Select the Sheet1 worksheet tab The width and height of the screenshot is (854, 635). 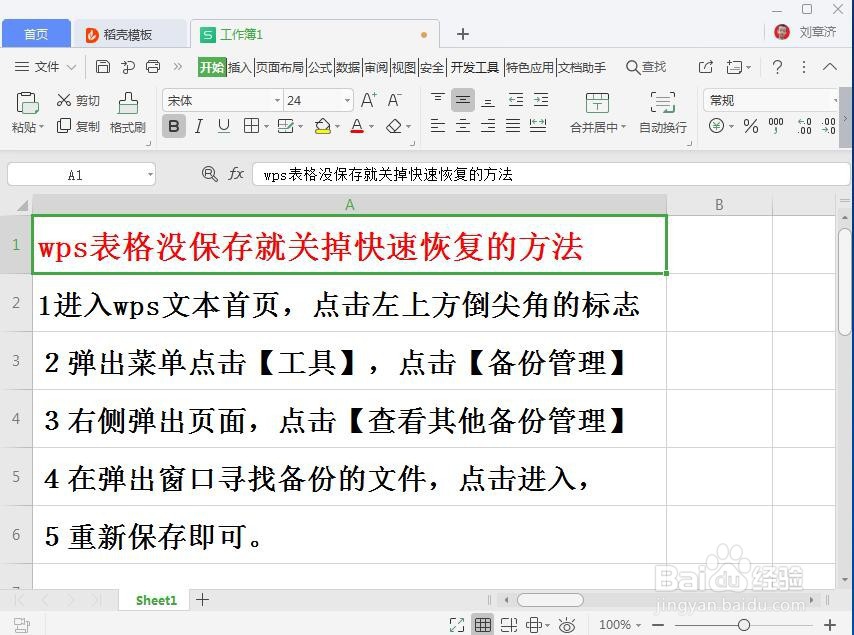pyautogui.click(x=156, y=600)
